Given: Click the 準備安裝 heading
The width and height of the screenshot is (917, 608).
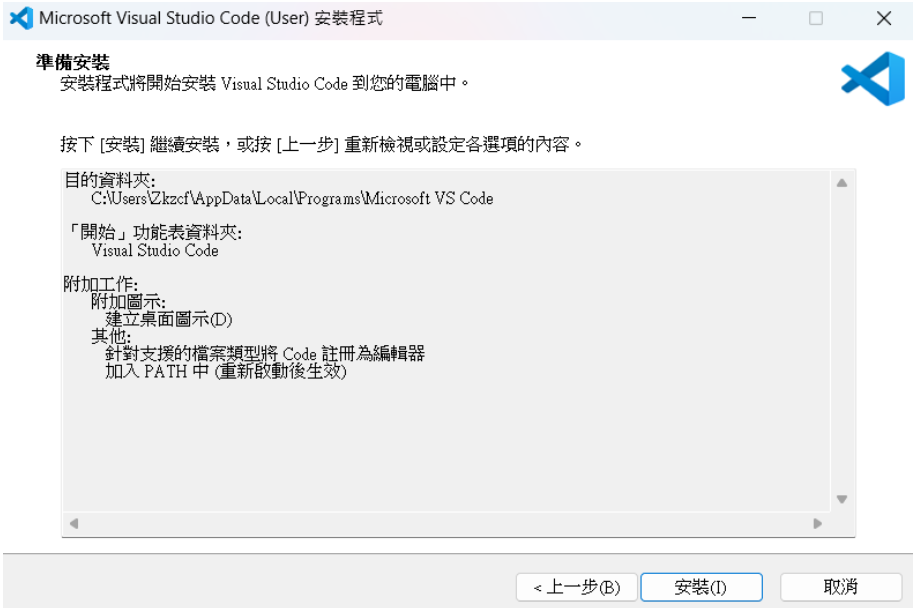Looking at the screenshot, I should pos(73,62).
